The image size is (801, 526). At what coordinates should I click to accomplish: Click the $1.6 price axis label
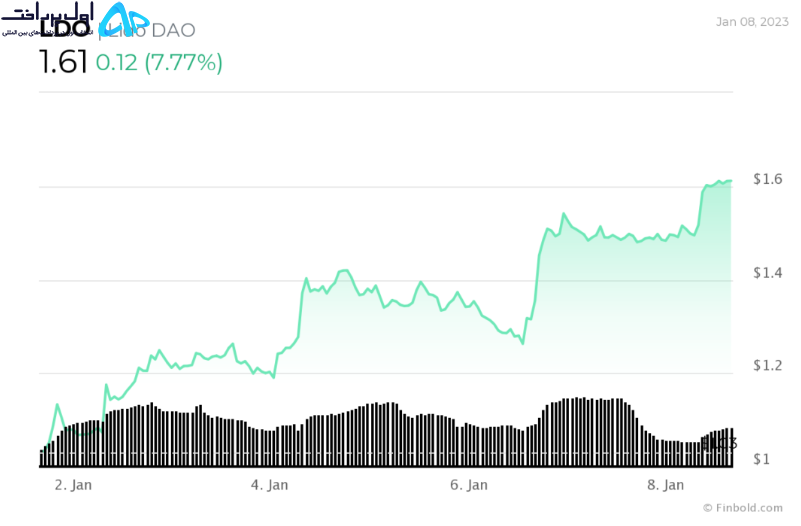(x=767, y=179)
